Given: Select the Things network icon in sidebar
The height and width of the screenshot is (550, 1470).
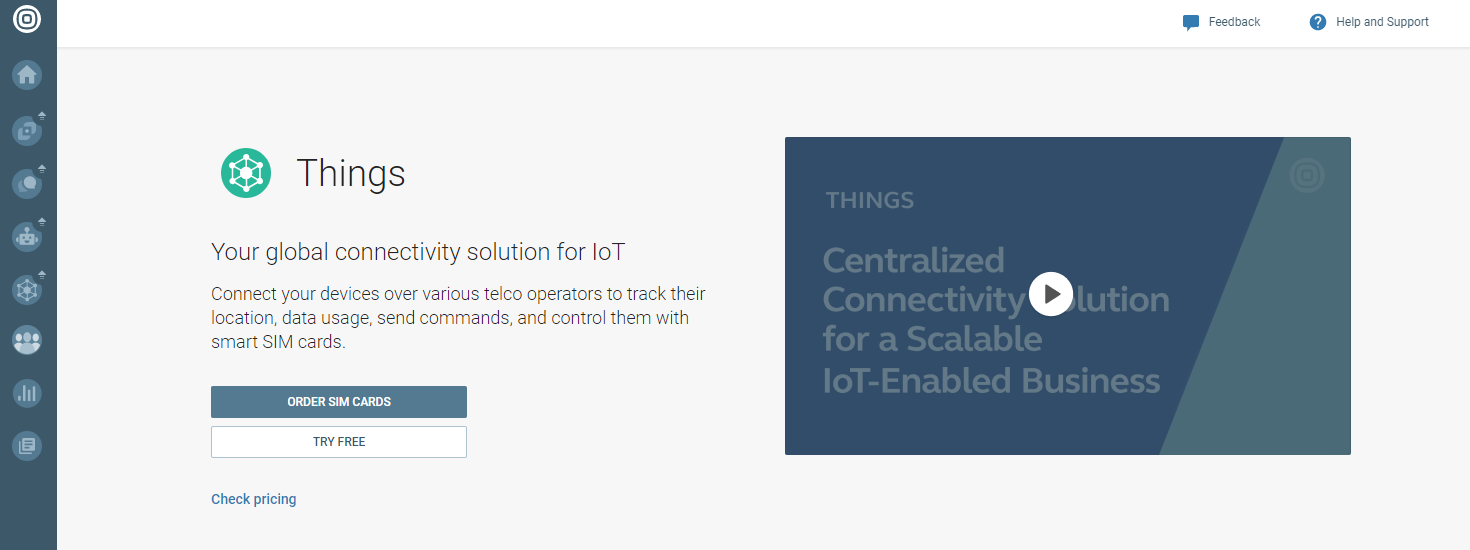Looking at the screenshot, I should 27,289.
